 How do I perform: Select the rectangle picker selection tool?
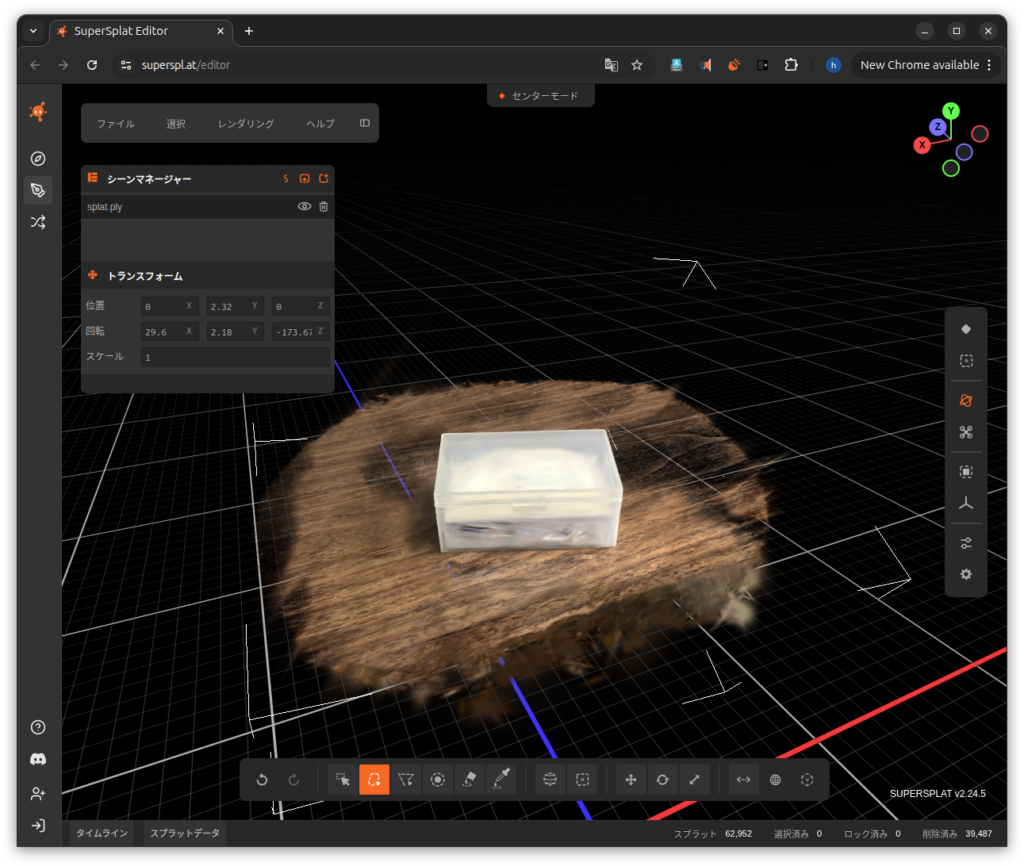tap(343, 780)
